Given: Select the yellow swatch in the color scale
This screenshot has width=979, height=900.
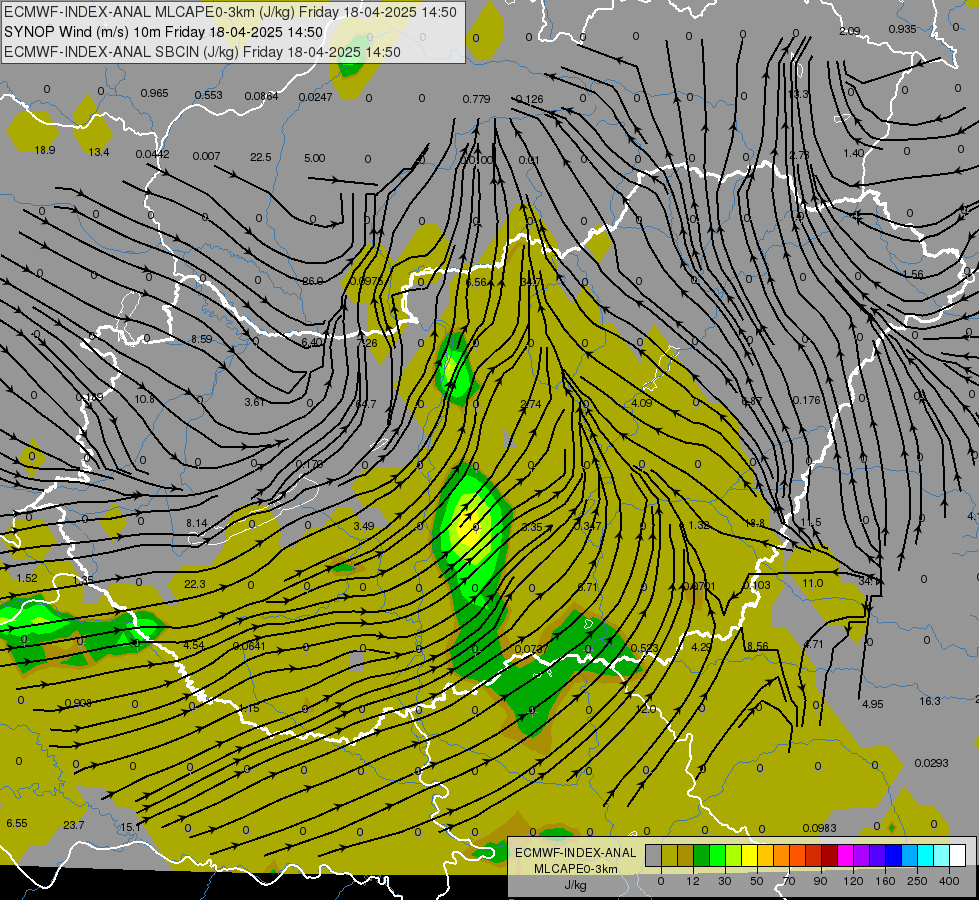Looking at the screenshot, I should [x=750, y=855].
